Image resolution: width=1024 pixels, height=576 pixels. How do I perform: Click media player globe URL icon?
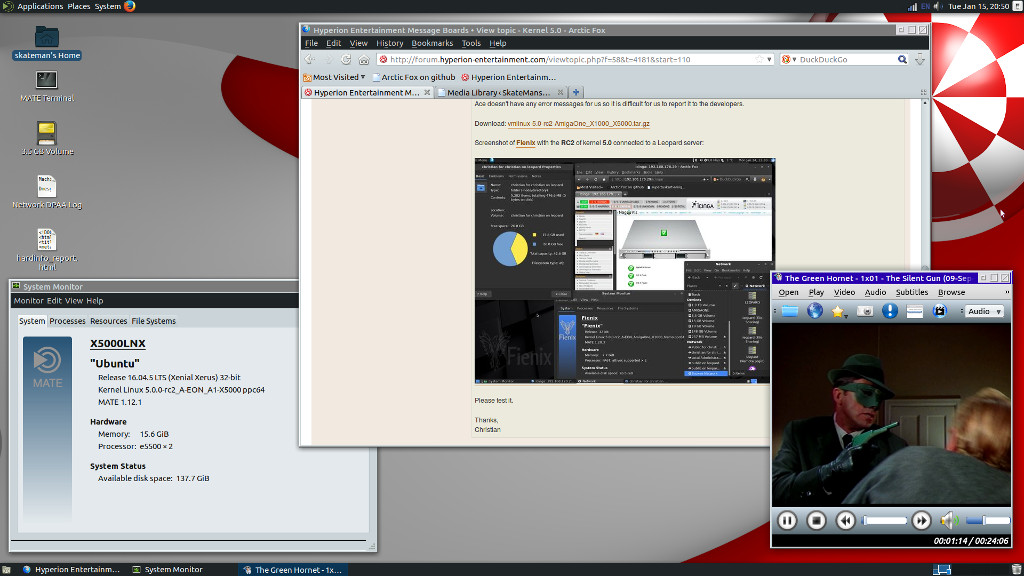[815, 311]
